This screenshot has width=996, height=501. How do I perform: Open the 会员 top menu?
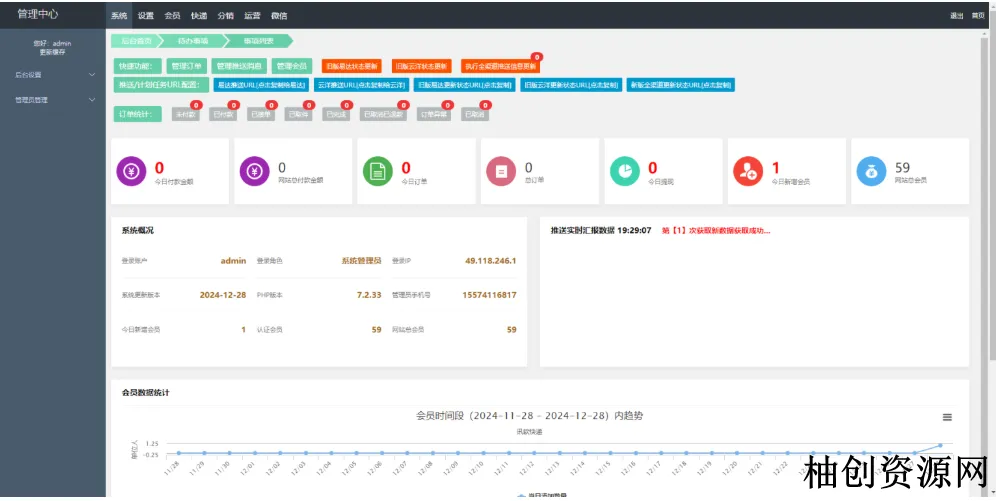(173, 16)
